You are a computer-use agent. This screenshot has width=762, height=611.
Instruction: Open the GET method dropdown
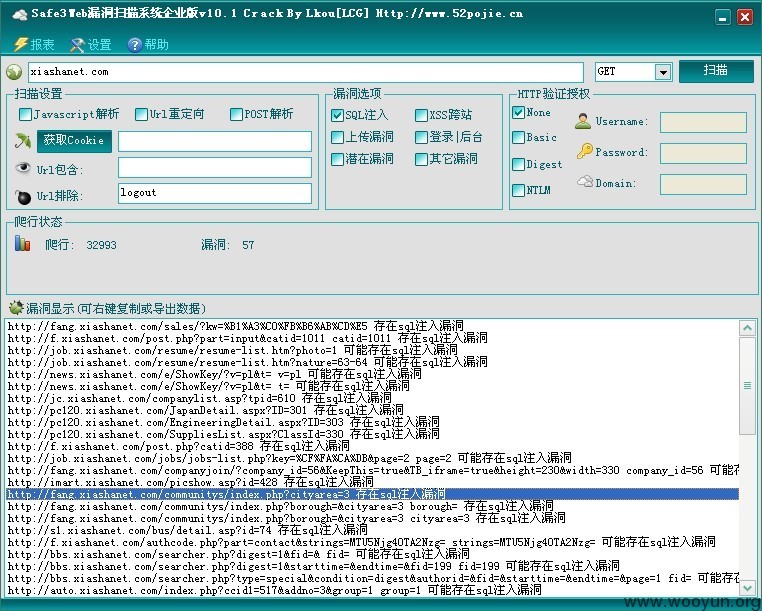pos(663,72)
